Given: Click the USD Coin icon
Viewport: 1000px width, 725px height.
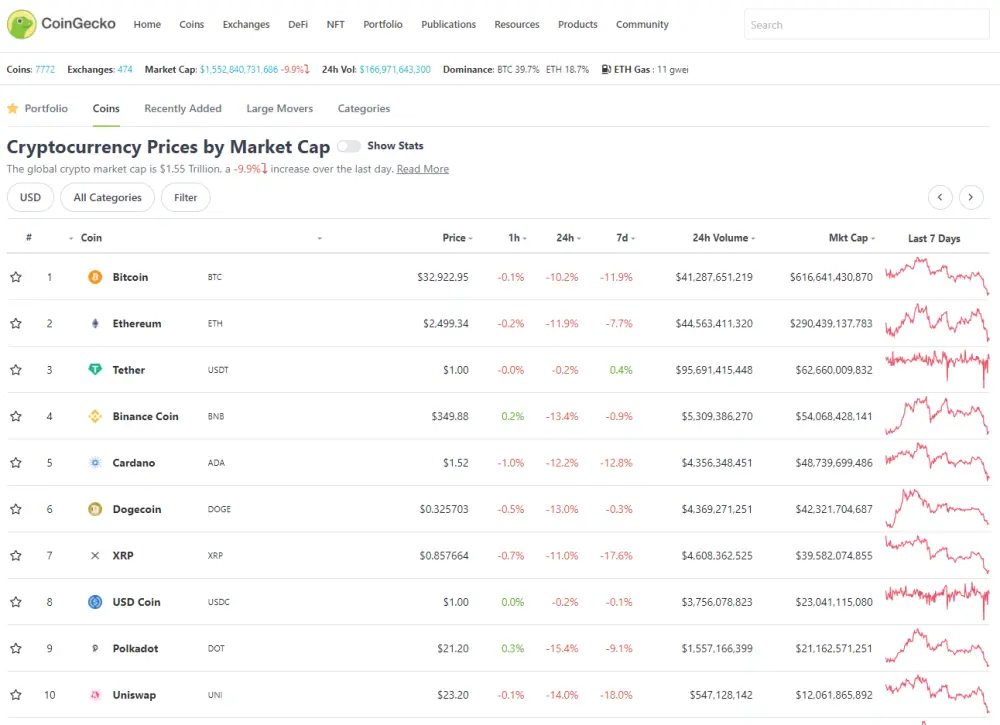Looking at the screenshot, I should (95, 602).
